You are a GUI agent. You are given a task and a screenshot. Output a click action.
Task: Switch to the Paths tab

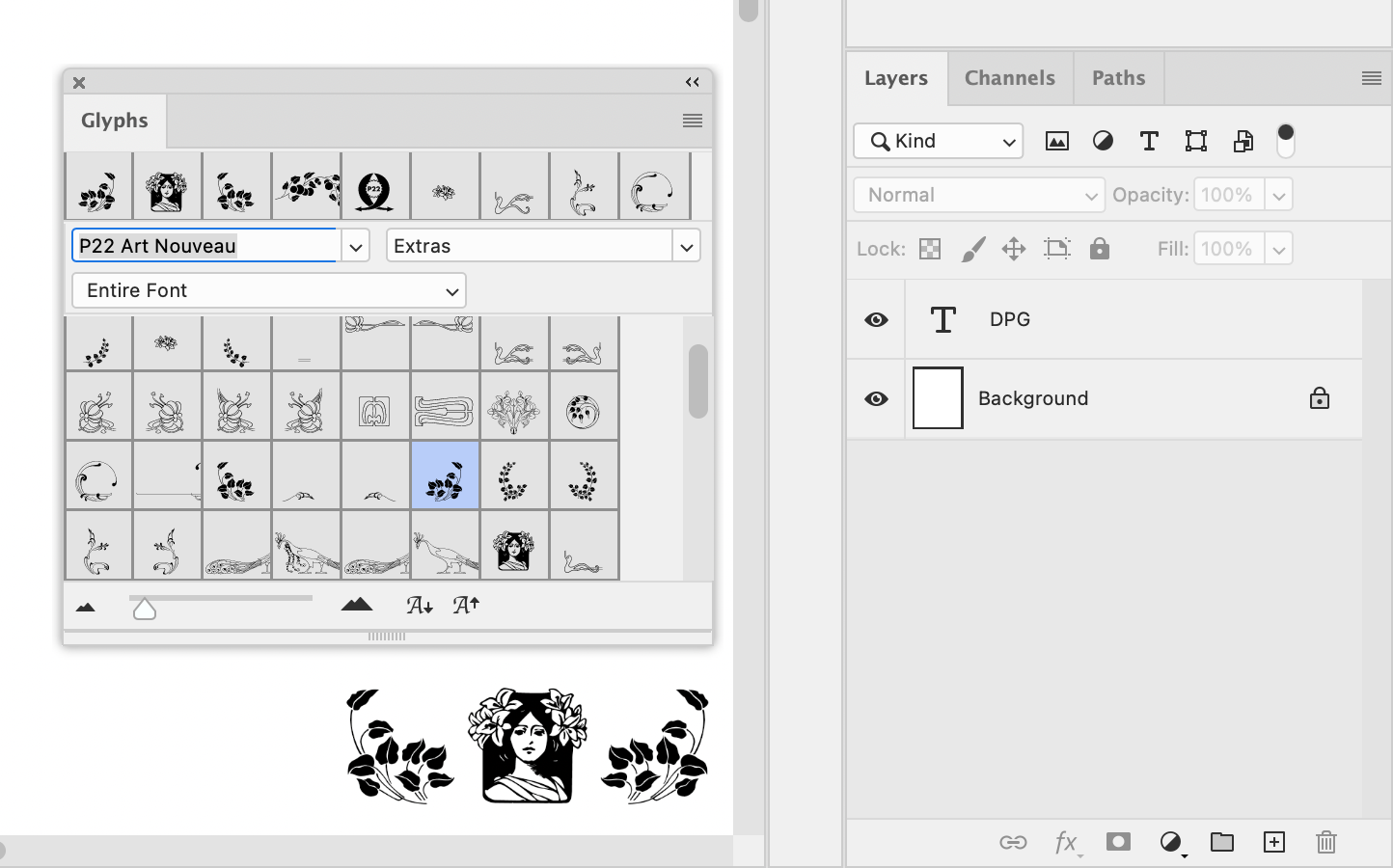click(1119, 78)
